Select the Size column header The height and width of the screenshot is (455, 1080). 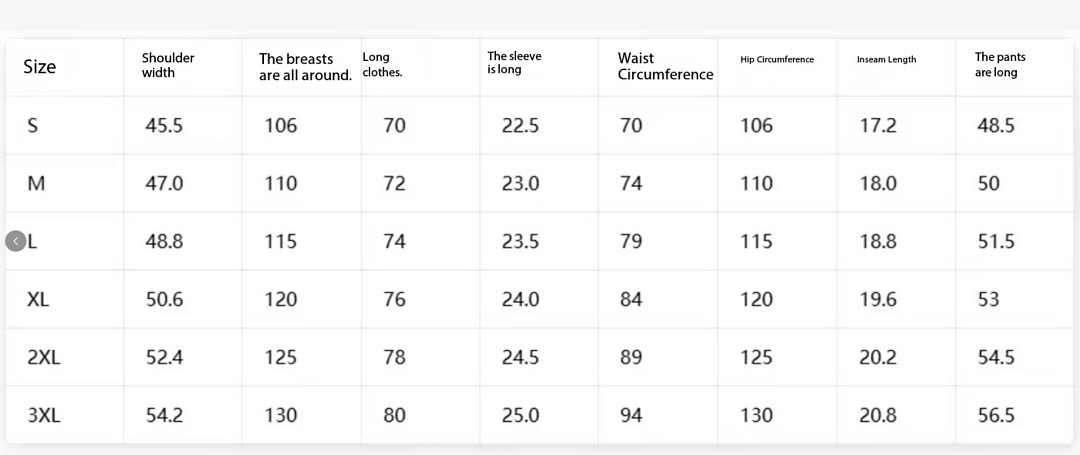(x=40, y=67)
